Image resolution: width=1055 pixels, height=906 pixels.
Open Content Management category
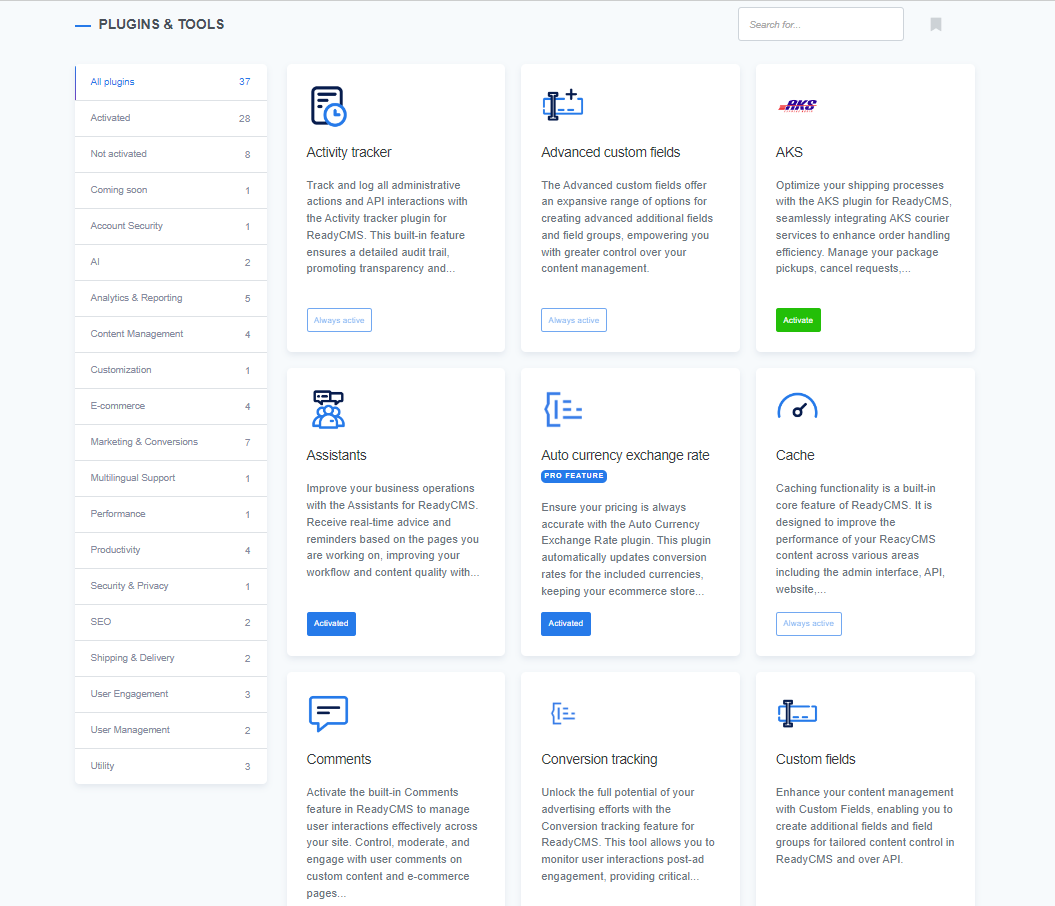pyautogui.click(x=171, y=334)
